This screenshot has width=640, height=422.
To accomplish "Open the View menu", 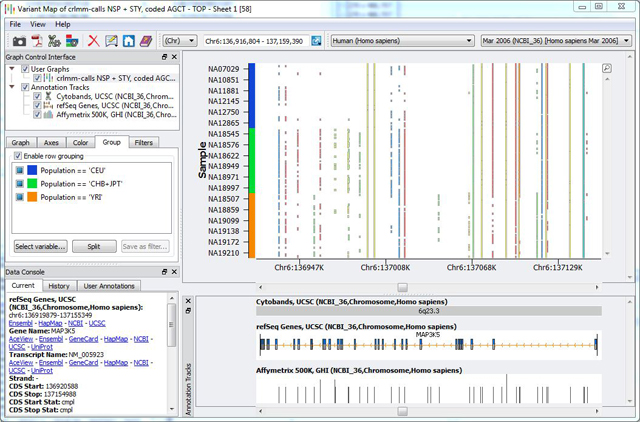I will pos(38,24).
